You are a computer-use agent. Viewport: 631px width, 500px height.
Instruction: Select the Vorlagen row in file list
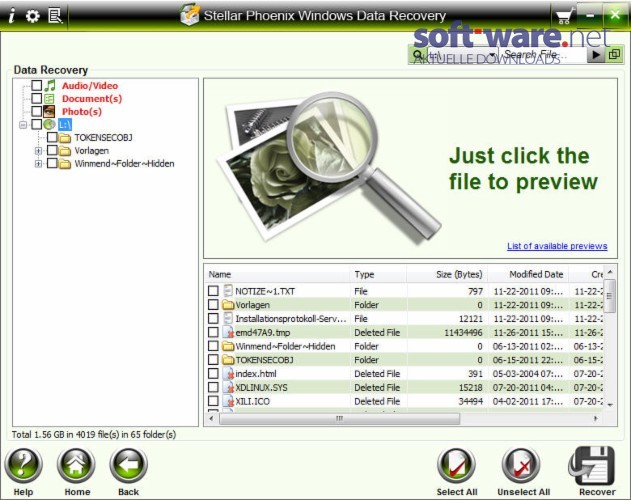coord(404,305)
